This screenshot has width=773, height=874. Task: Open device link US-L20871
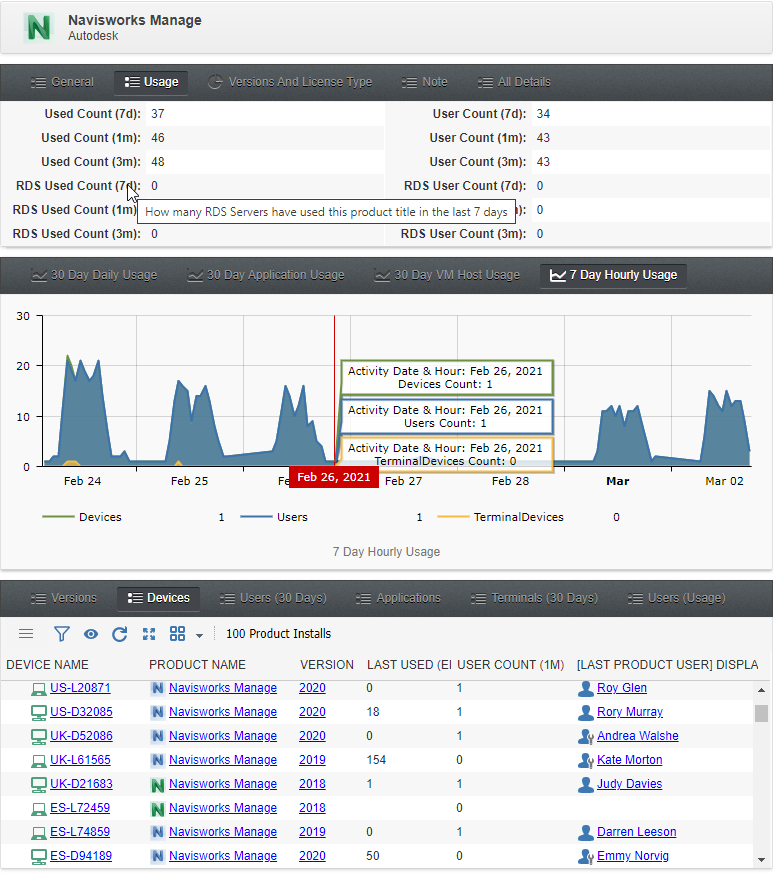pyautogui.click(x=80, y=688)
